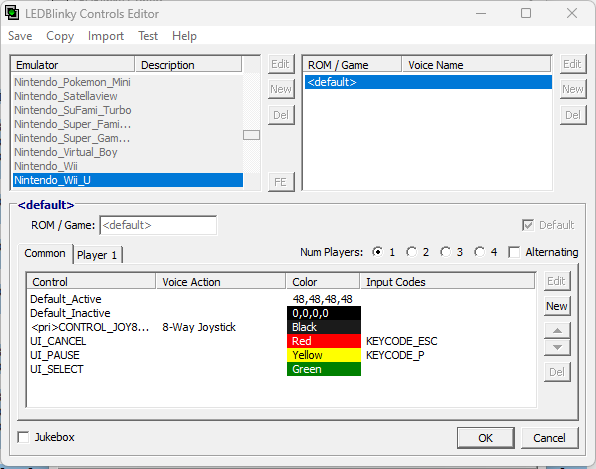The width and height of the screenshot is (596, 469).
Task: Select Nintendo_Virtual_Boy in emulator list
Action: [x=66, y=152]
